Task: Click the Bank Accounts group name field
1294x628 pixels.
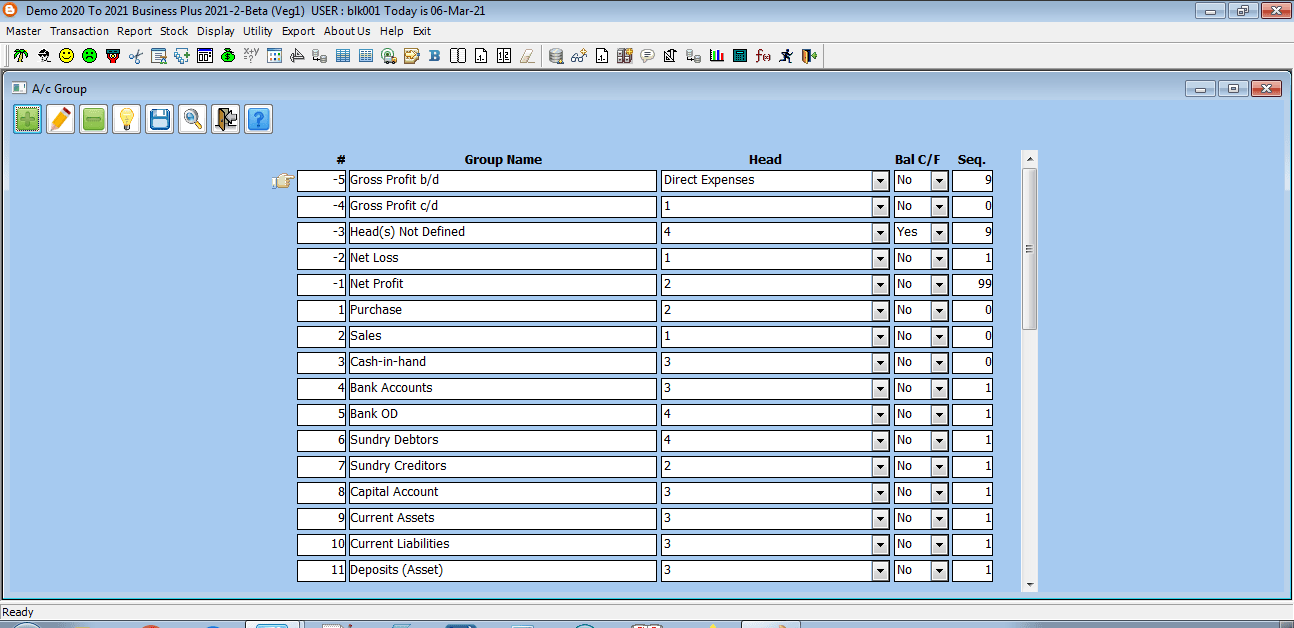Action: [502, 388]
